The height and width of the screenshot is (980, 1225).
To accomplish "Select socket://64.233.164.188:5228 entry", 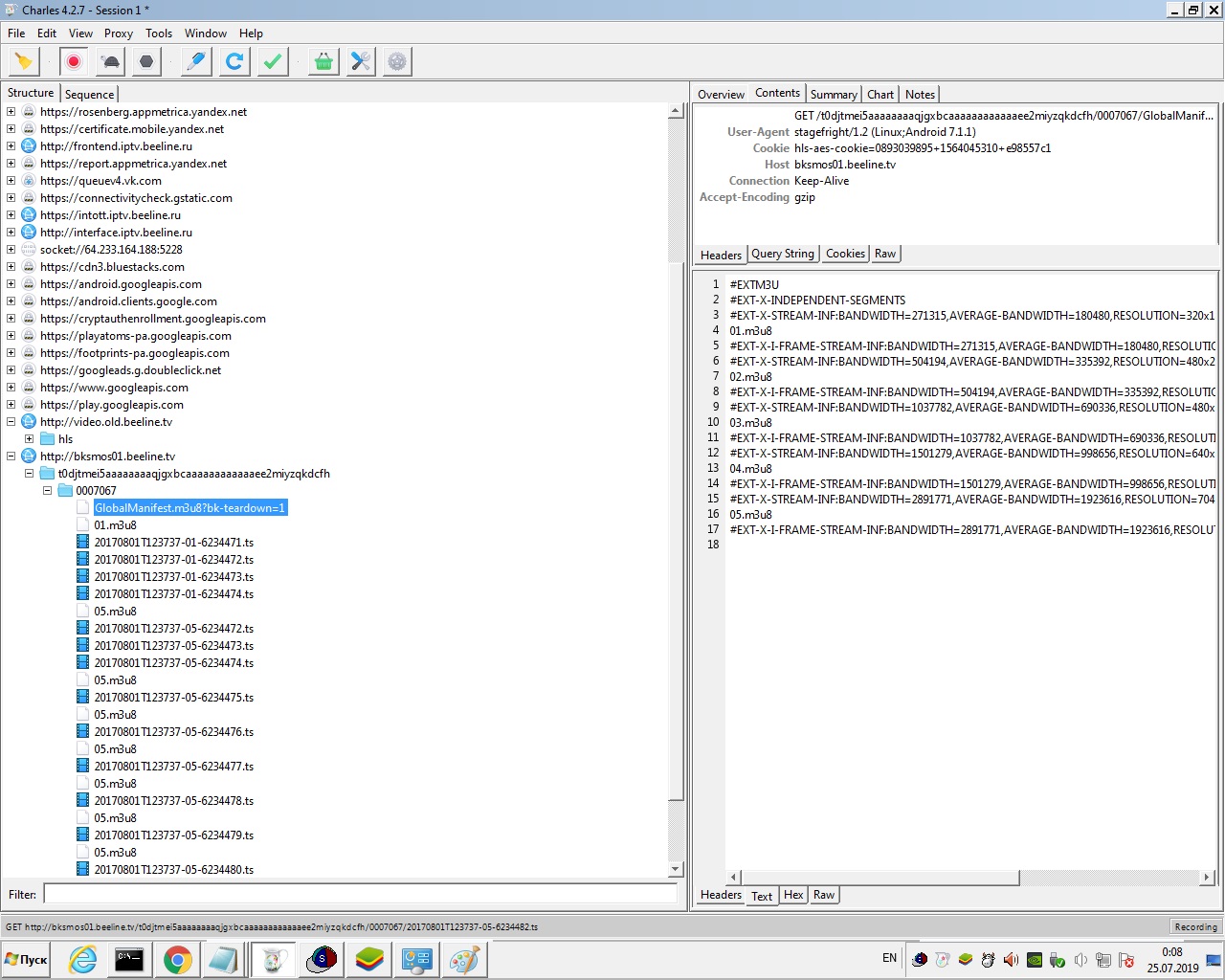I will click(111, 250).
